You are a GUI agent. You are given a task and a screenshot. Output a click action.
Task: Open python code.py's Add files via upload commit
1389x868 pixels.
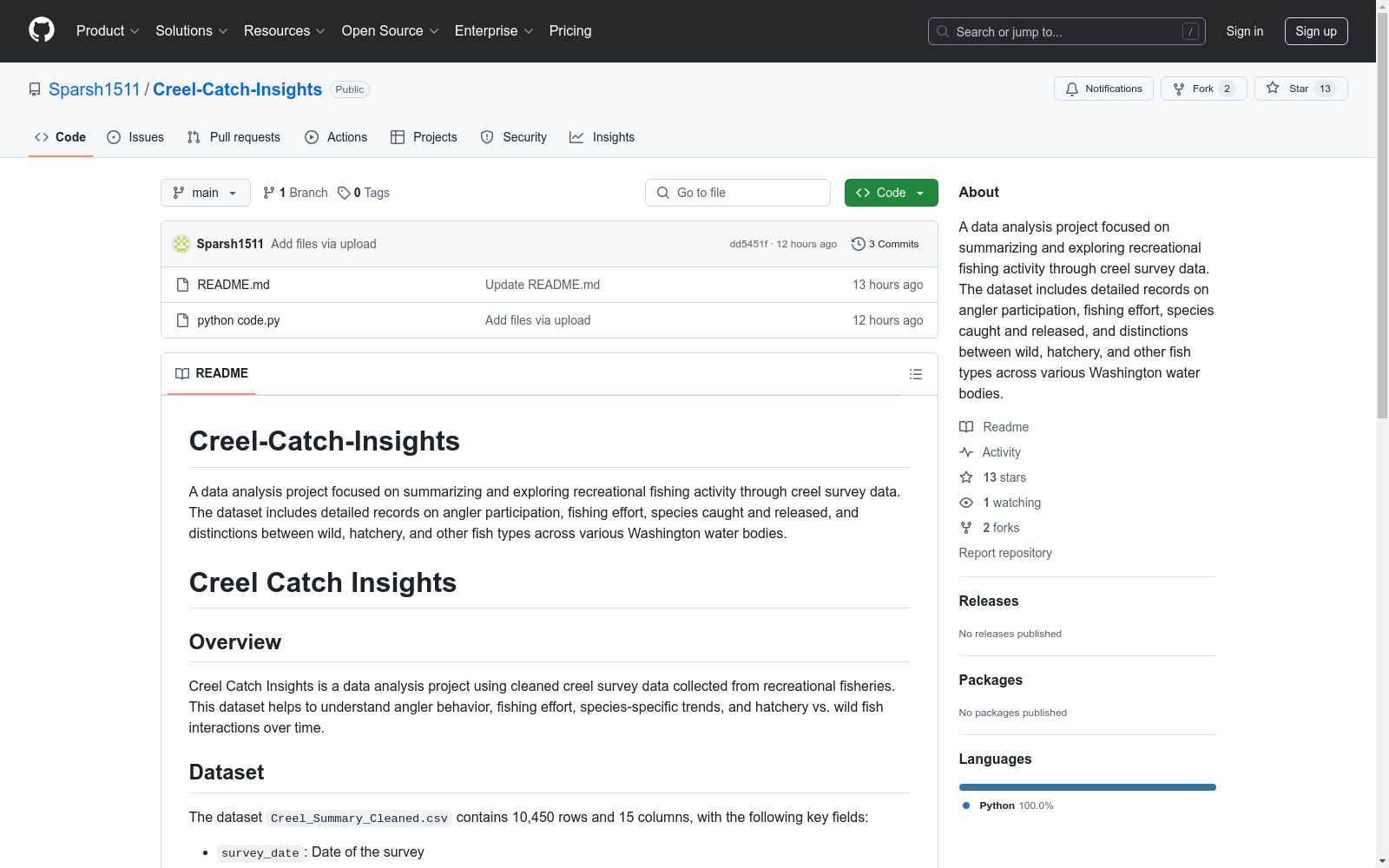pyautogui.click(x=538, y=320)
